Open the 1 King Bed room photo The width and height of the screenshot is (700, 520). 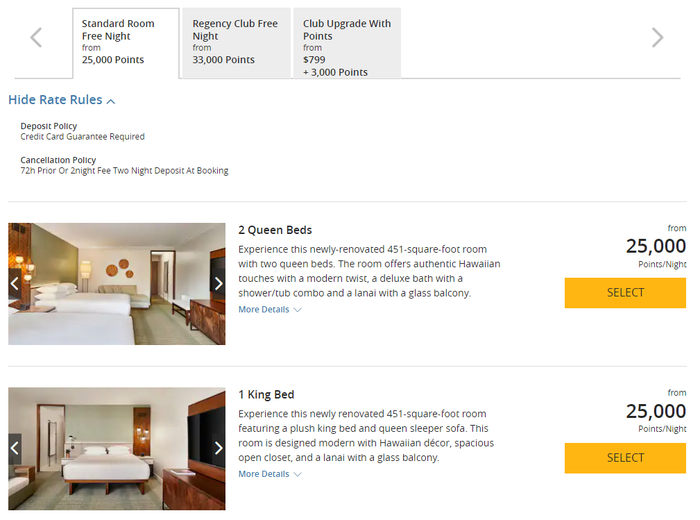coord(117,449)
